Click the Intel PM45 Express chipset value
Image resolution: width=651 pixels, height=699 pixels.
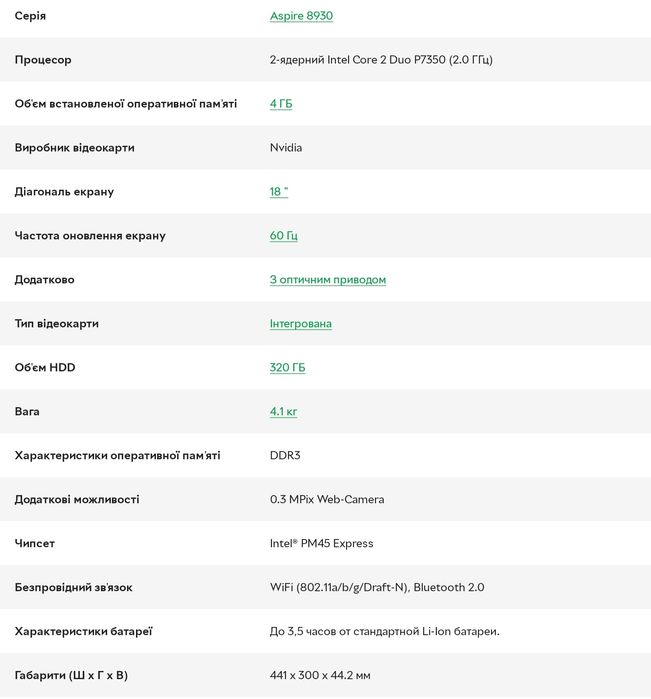pyautogui.click(x=321, y=543)
